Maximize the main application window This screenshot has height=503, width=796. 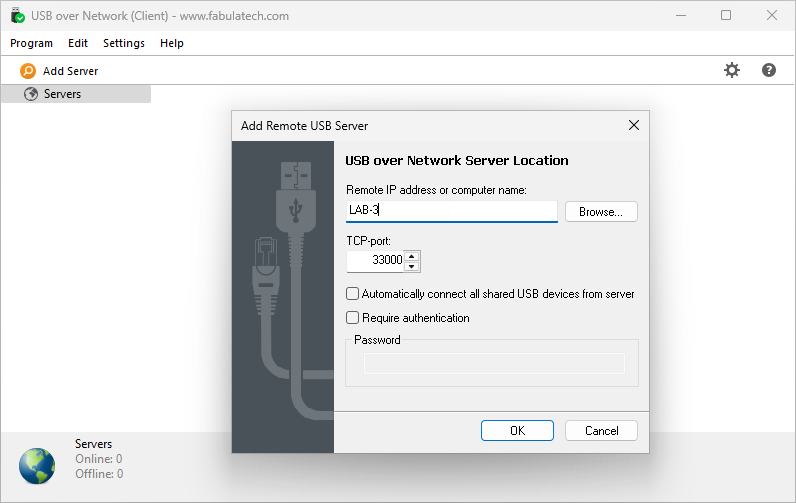pos(726,15)
